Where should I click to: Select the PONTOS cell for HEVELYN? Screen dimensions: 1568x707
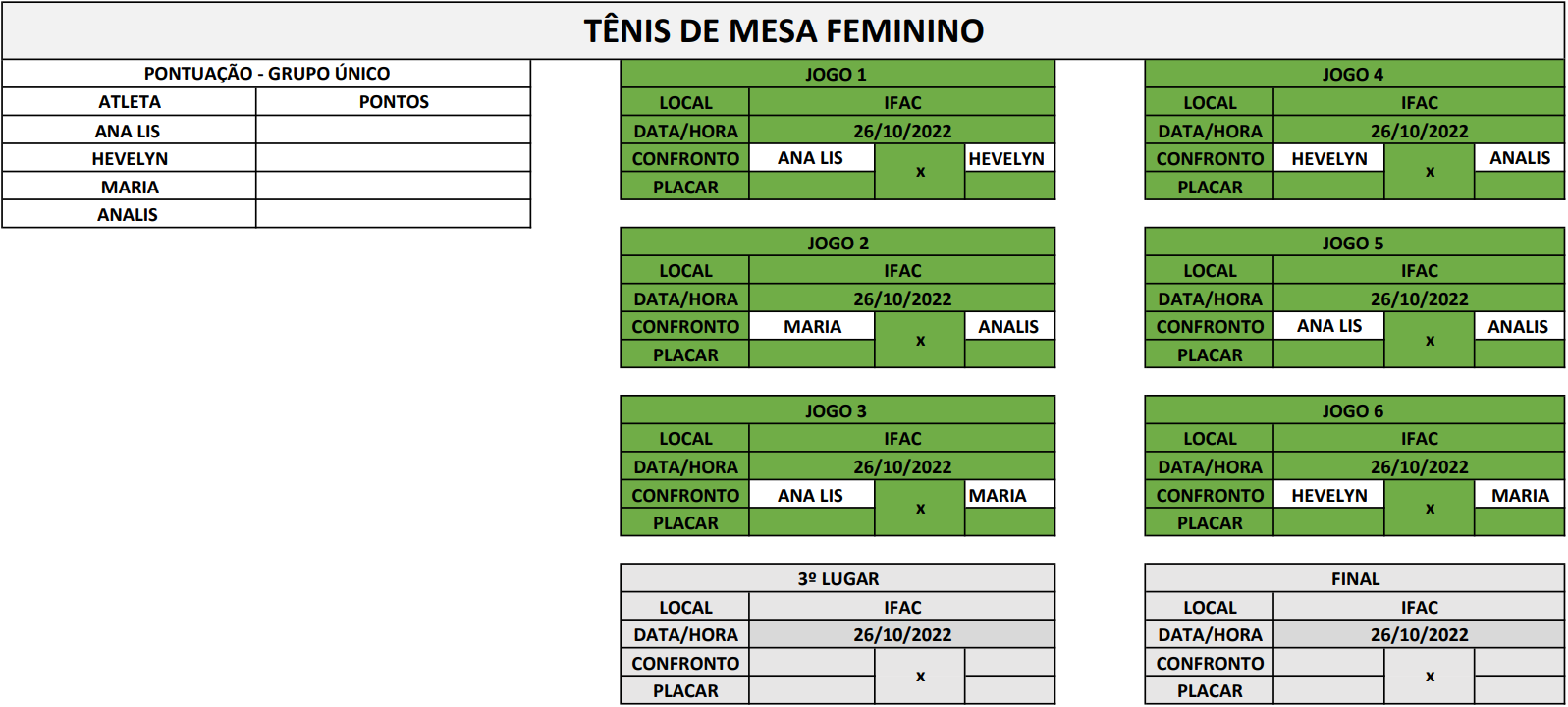click(393, 158)
